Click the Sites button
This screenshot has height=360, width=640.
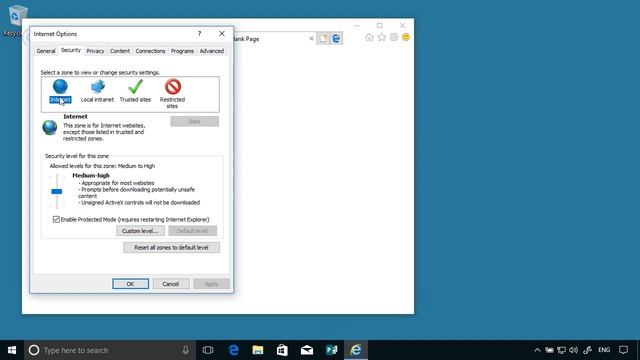194,122
